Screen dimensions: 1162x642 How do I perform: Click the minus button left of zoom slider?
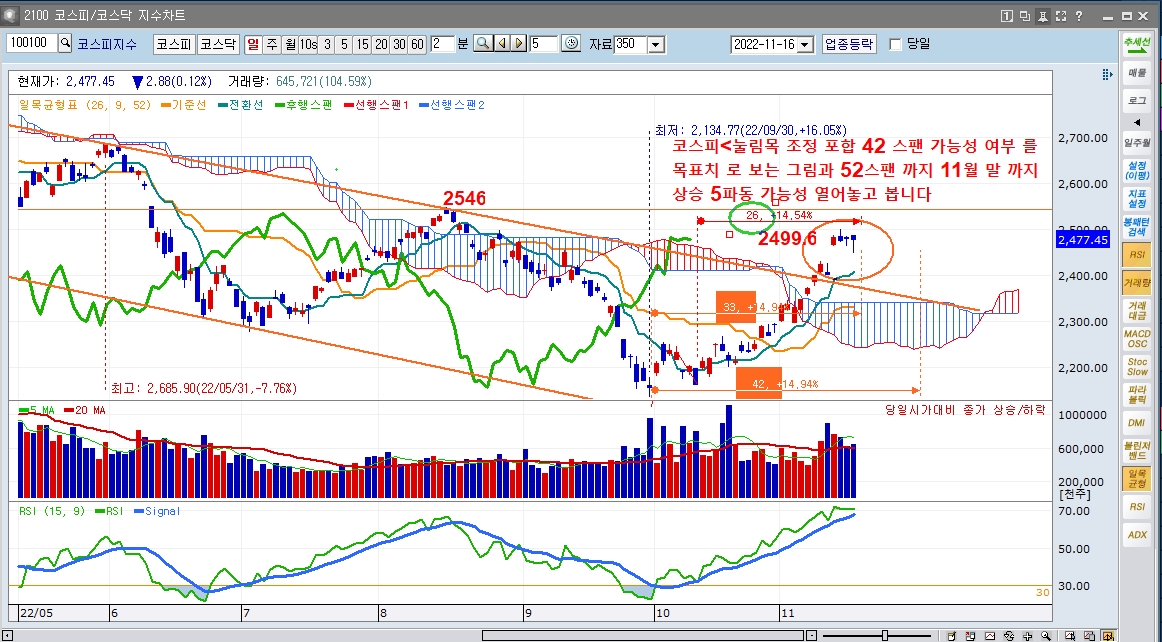coord(811,635)
